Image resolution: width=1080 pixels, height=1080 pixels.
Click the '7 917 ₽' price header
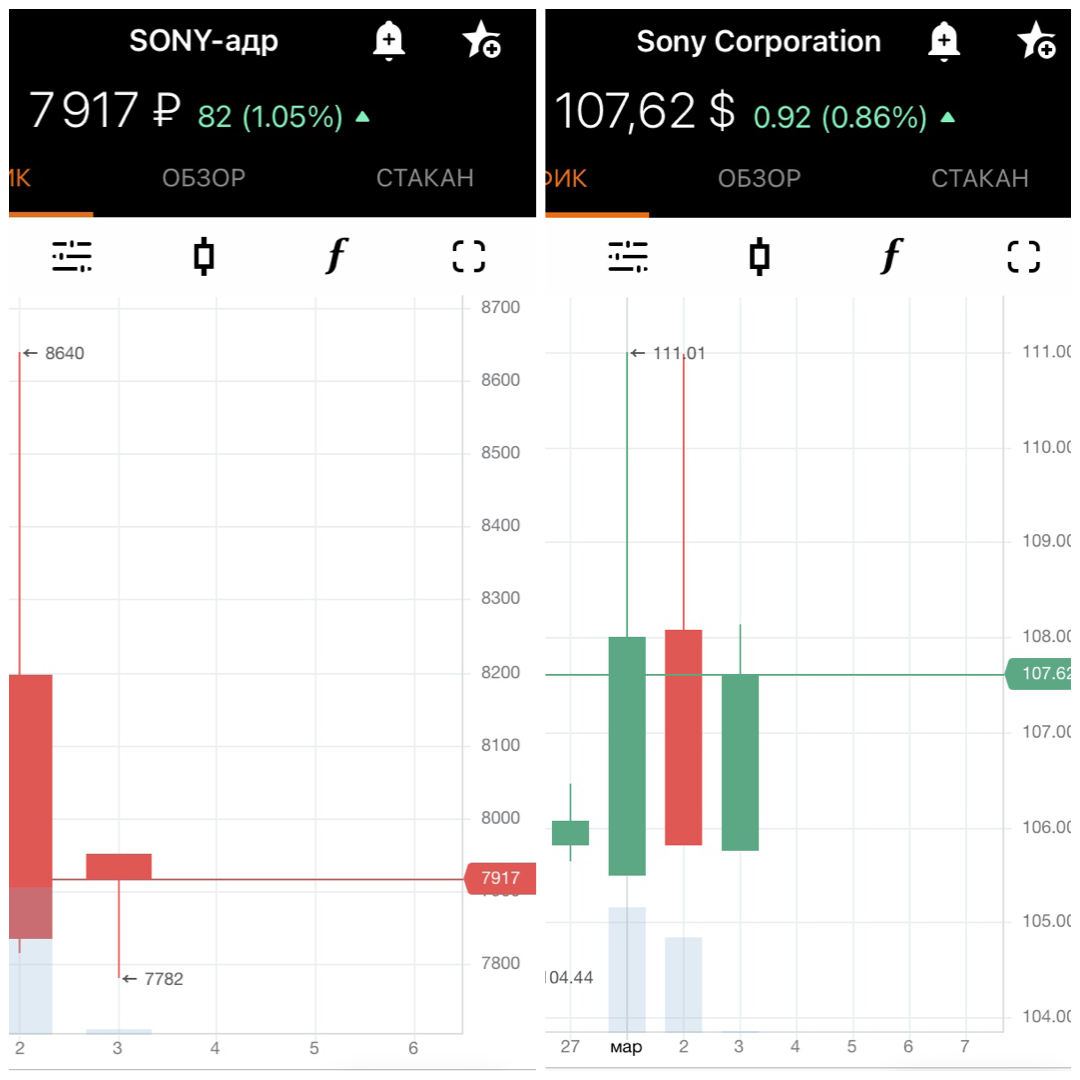coord(105,110)
